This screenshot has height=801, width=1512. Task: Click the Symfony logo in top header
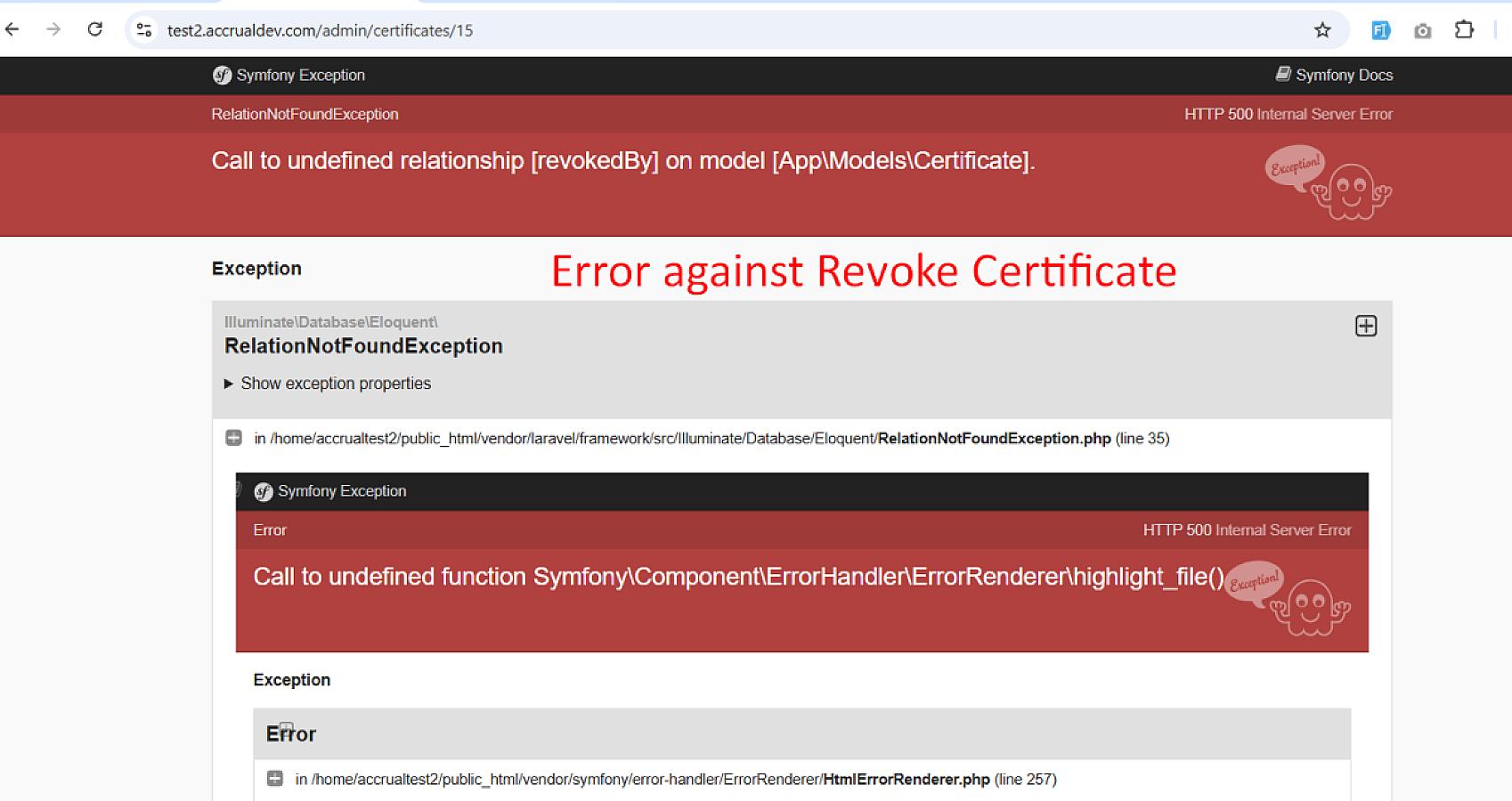coord(222,76)
